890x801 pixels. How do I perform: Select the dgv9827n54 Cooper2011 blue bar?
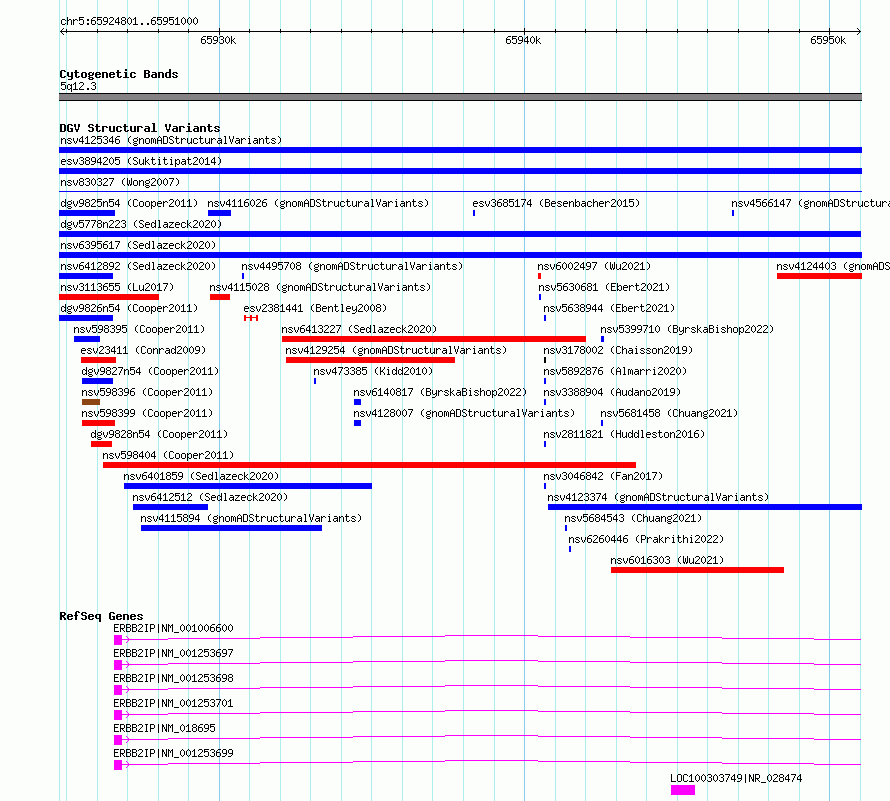coord(97,381)
